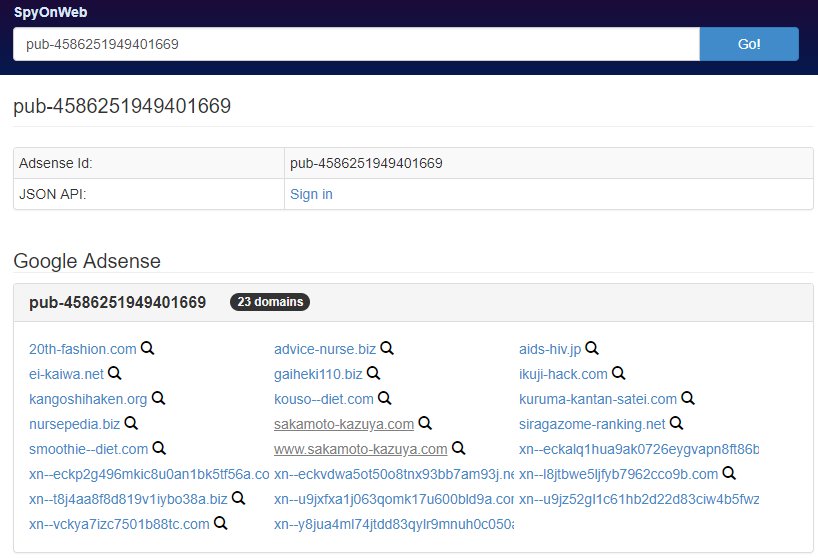Open the xn--u9jz52gl1c61hb2d22d83ciw4b5fwz domain link
The height and width of the screenshot is (558, 818).
click(639, 499)
